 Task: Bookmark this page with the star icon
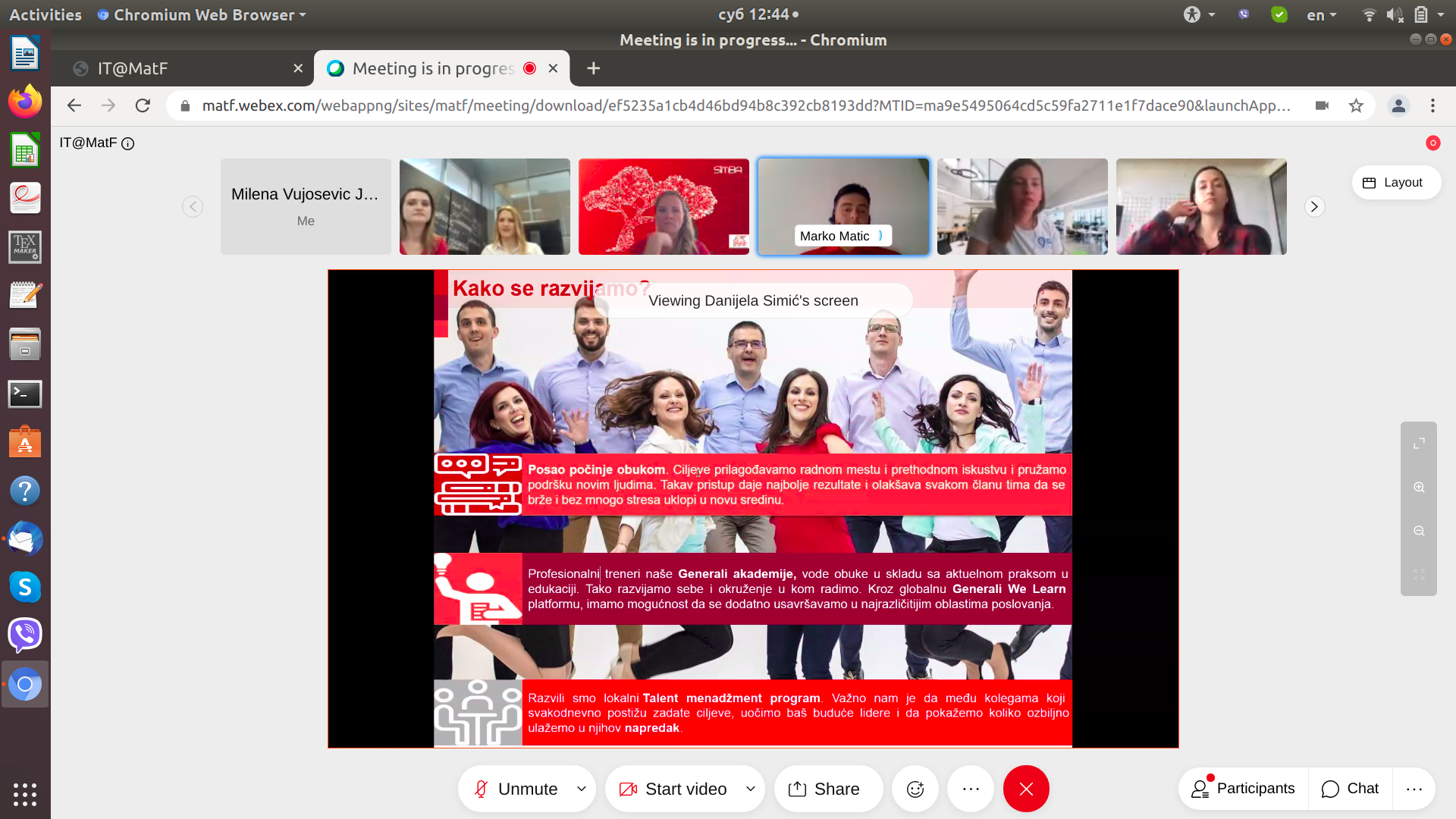click(x=1356, y=105)
